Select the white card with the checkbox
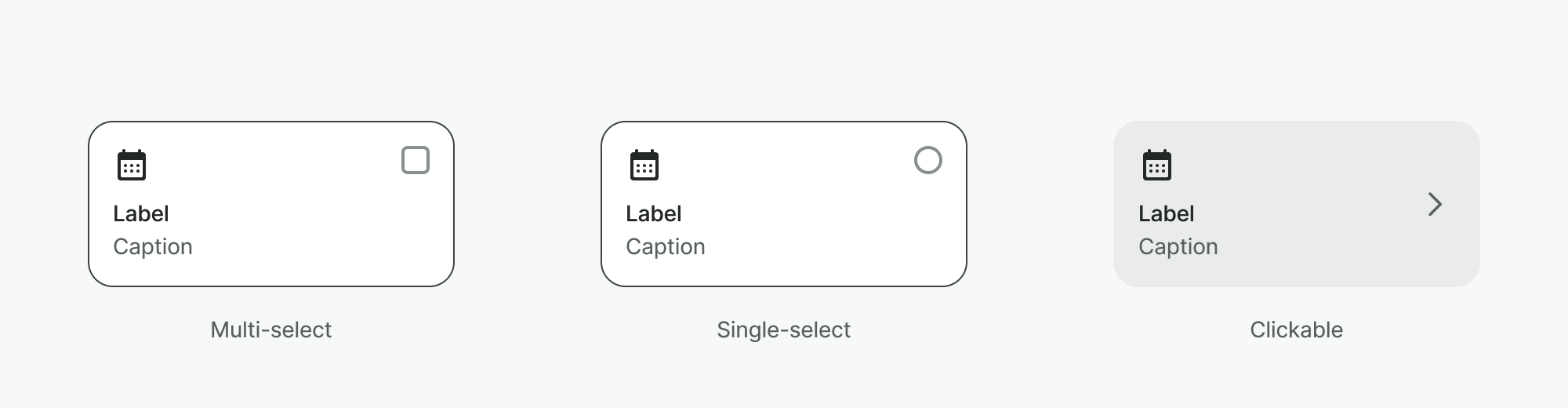Viewport: 1568px width, 408px height. [314, 235]
